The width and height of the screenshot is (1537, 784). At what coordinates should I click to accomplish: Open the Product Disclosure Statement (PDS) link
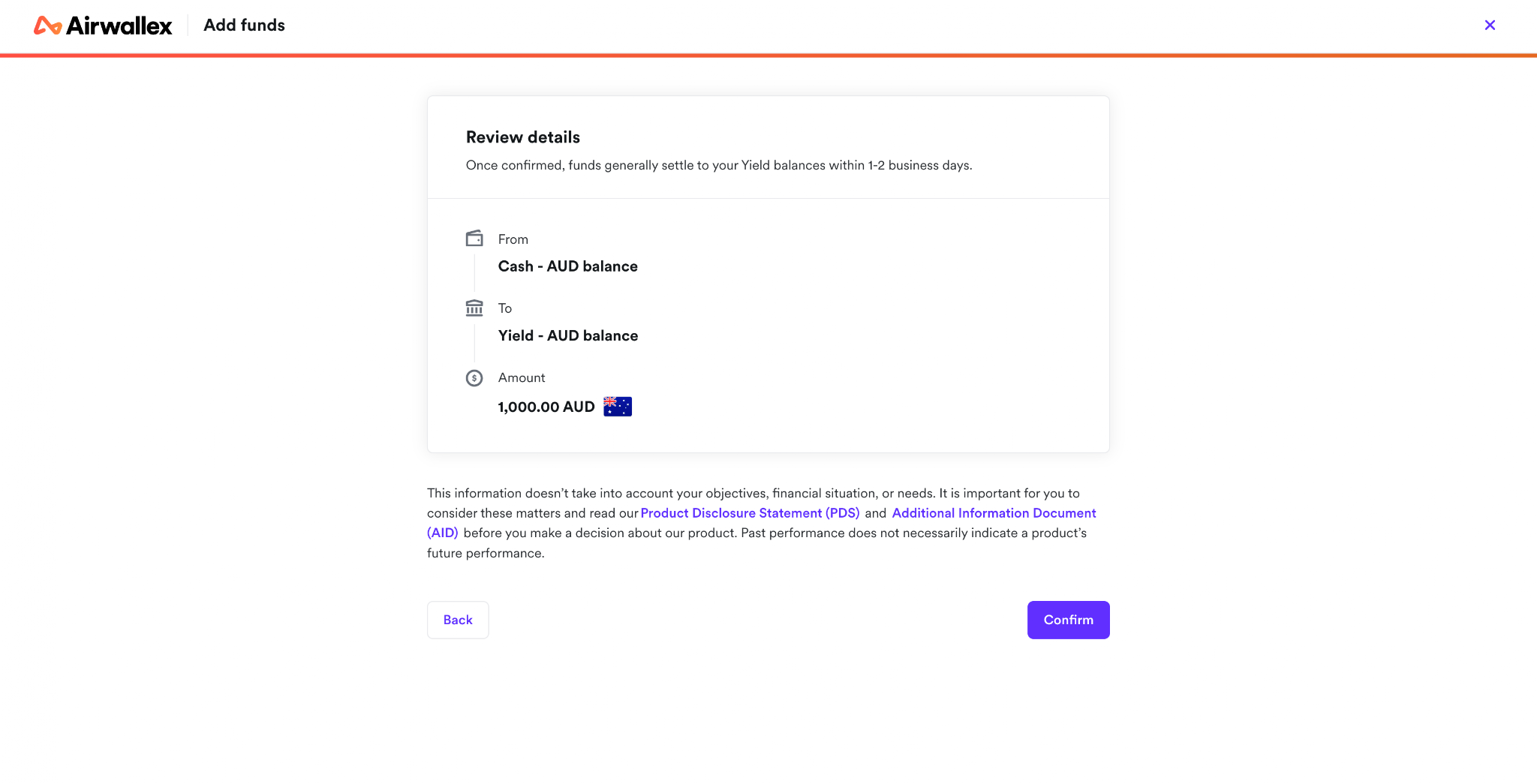(750, 513)
